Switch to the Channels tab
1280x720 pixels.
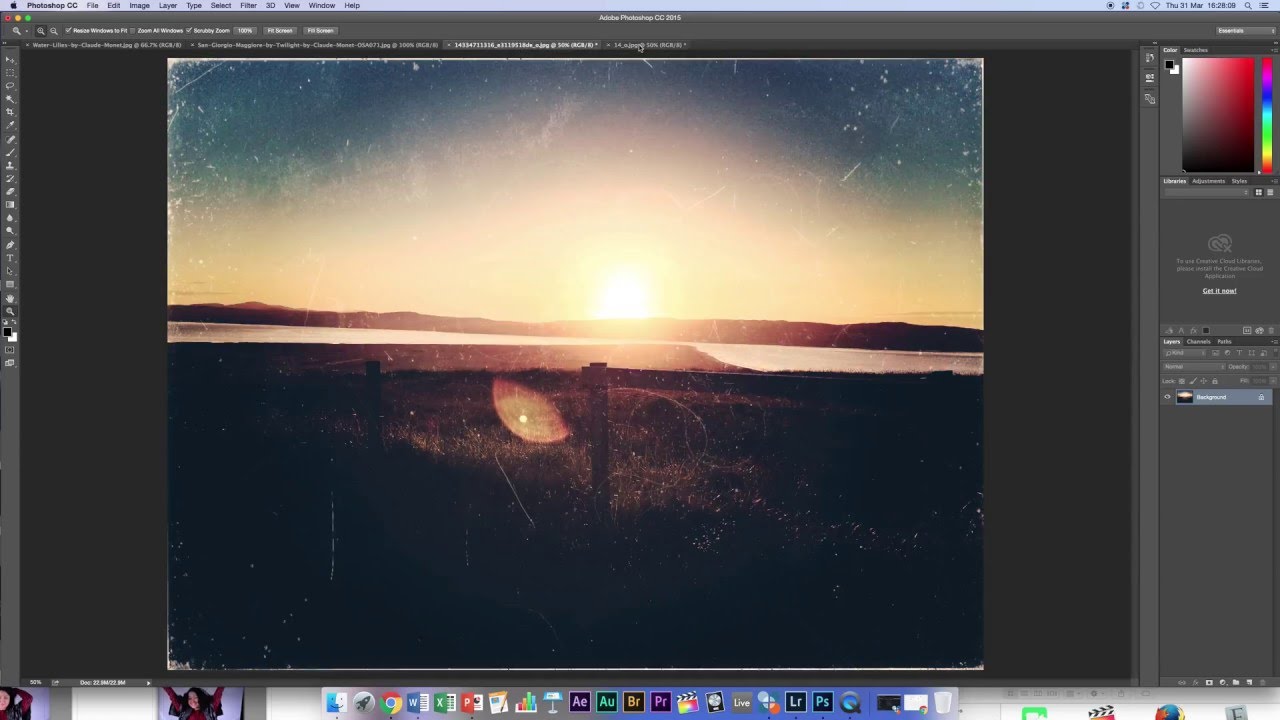click(x=1198, y=342)
